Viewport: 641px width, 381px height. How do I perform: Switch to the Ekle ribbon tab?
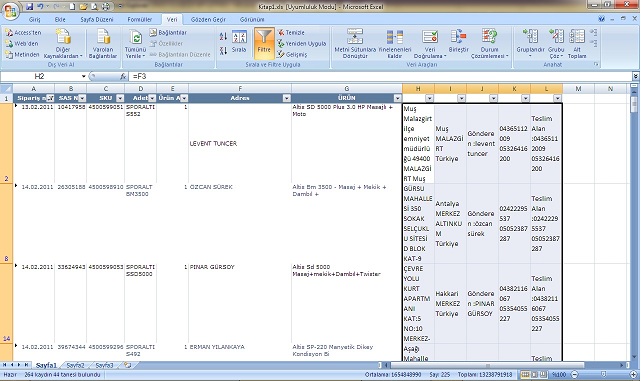pyautogui.click(x=60, y=19)
